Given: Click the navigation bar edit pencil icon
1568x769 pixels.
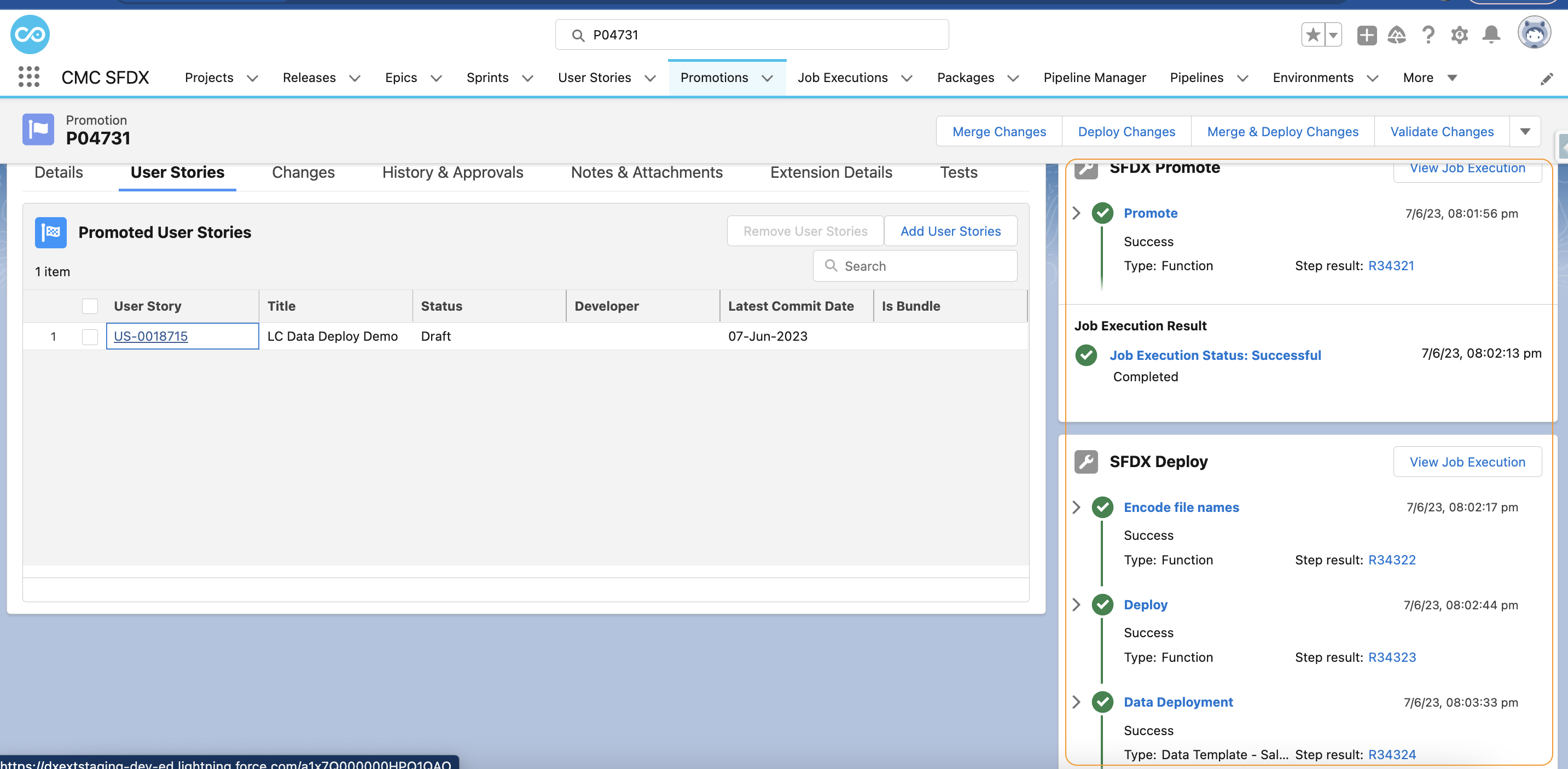Looking at the screenshot, I should (x=1546, y=79).
